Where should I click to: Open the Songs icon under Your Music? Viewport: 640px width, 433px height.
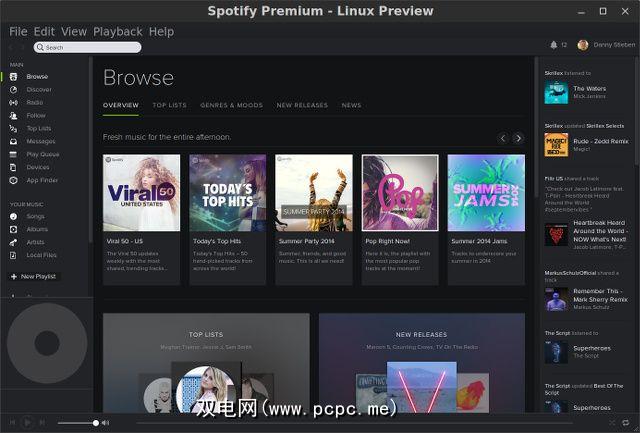coord(13,216)
